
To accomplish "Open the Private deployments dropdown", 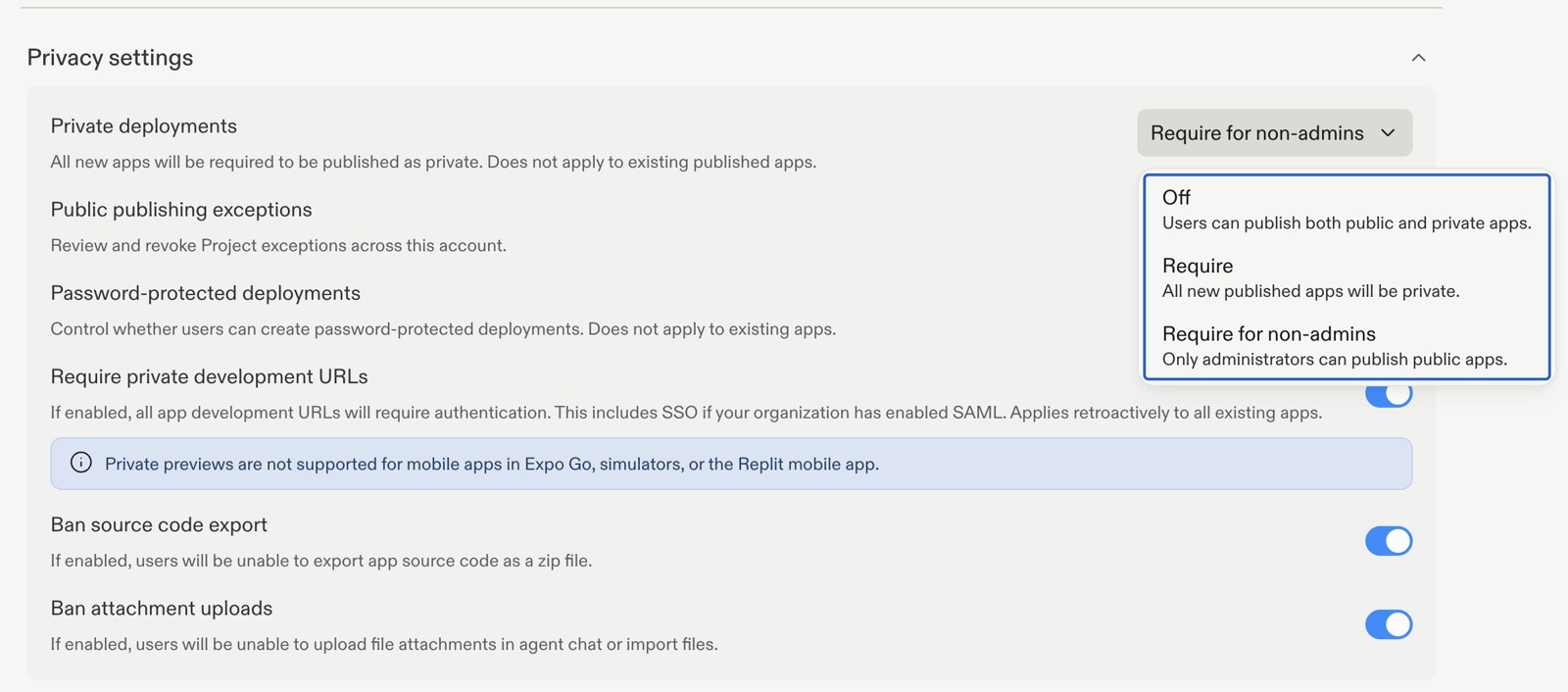I will coord(1274,132).
